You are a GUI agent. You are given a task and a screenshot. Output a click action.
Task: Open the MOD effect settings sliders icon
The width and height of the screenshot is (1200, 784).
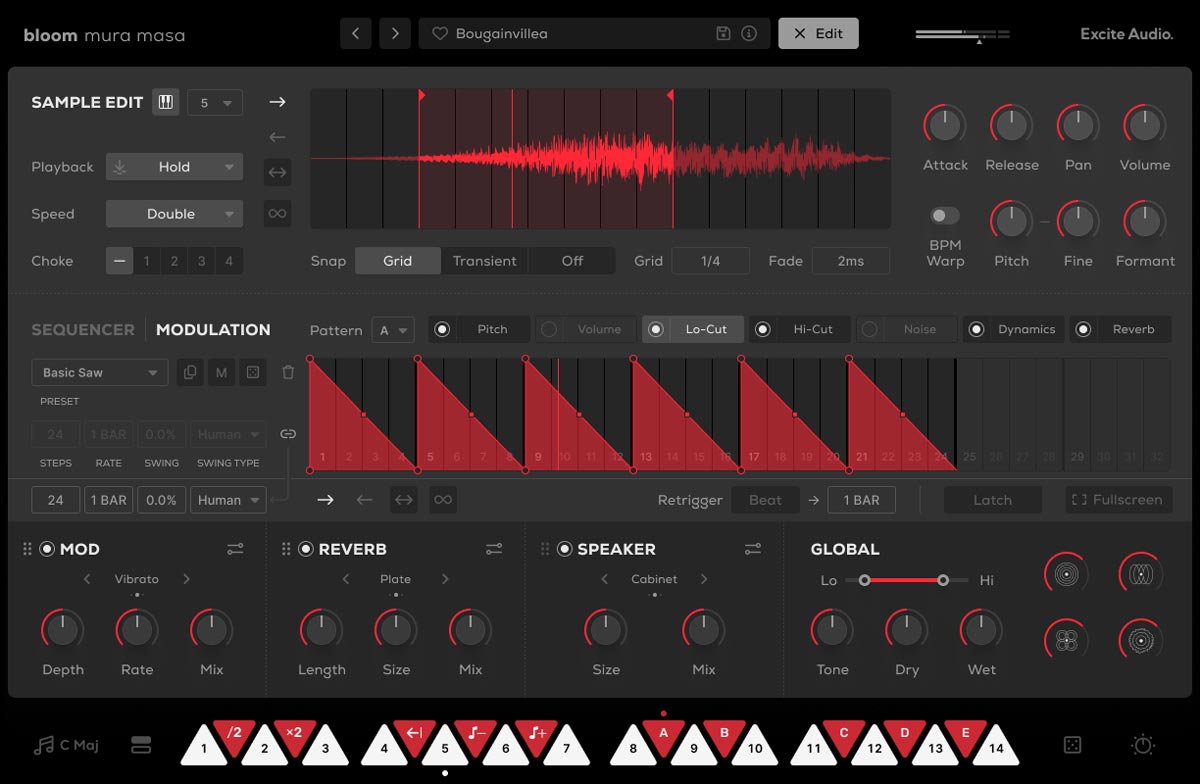point(235,549)
